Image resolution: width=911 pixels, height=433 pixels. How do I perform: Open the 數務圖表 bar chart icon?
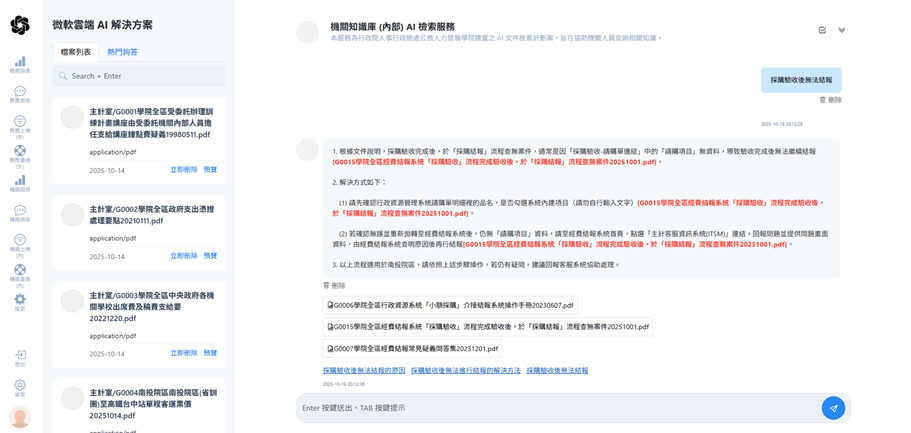click(20, 61)
